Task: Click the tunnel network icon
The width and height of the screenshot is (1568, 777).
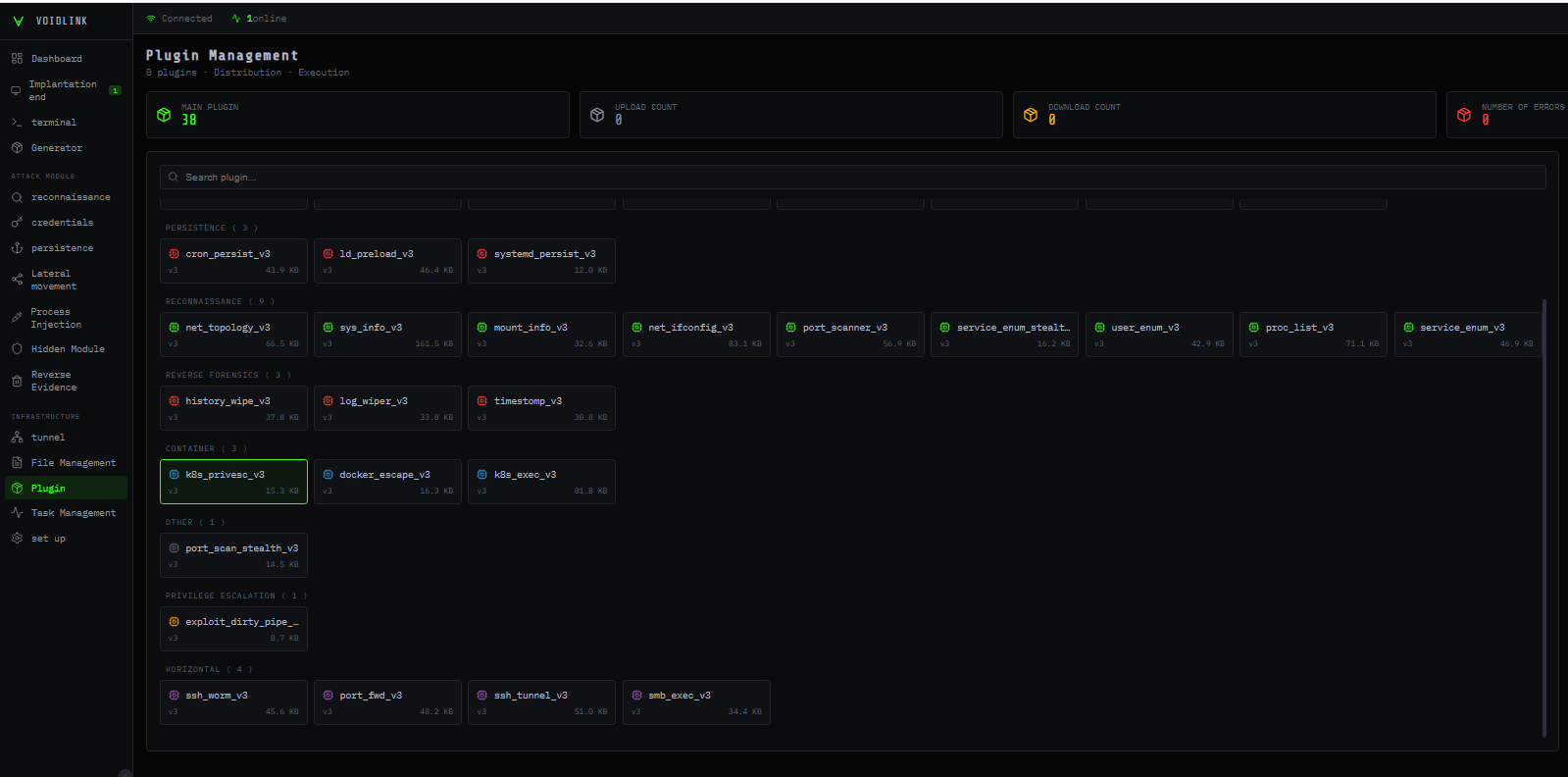Action: coord(17,438)
